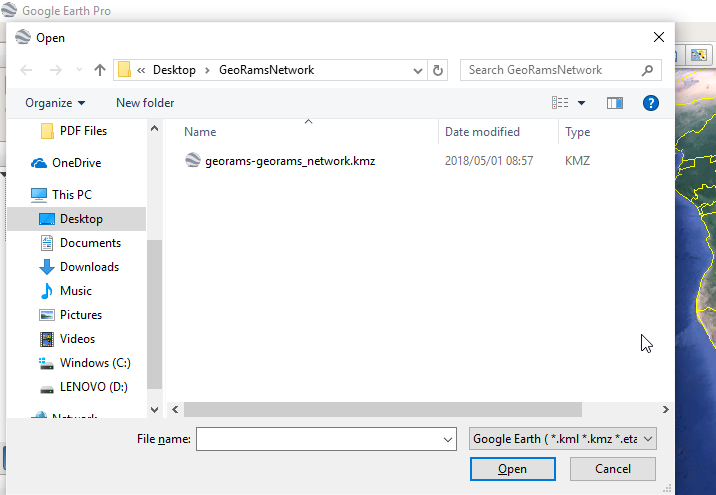Click the Documents icon in sidebar
This screenshot has width=716, height=495.
pos(47,243)
